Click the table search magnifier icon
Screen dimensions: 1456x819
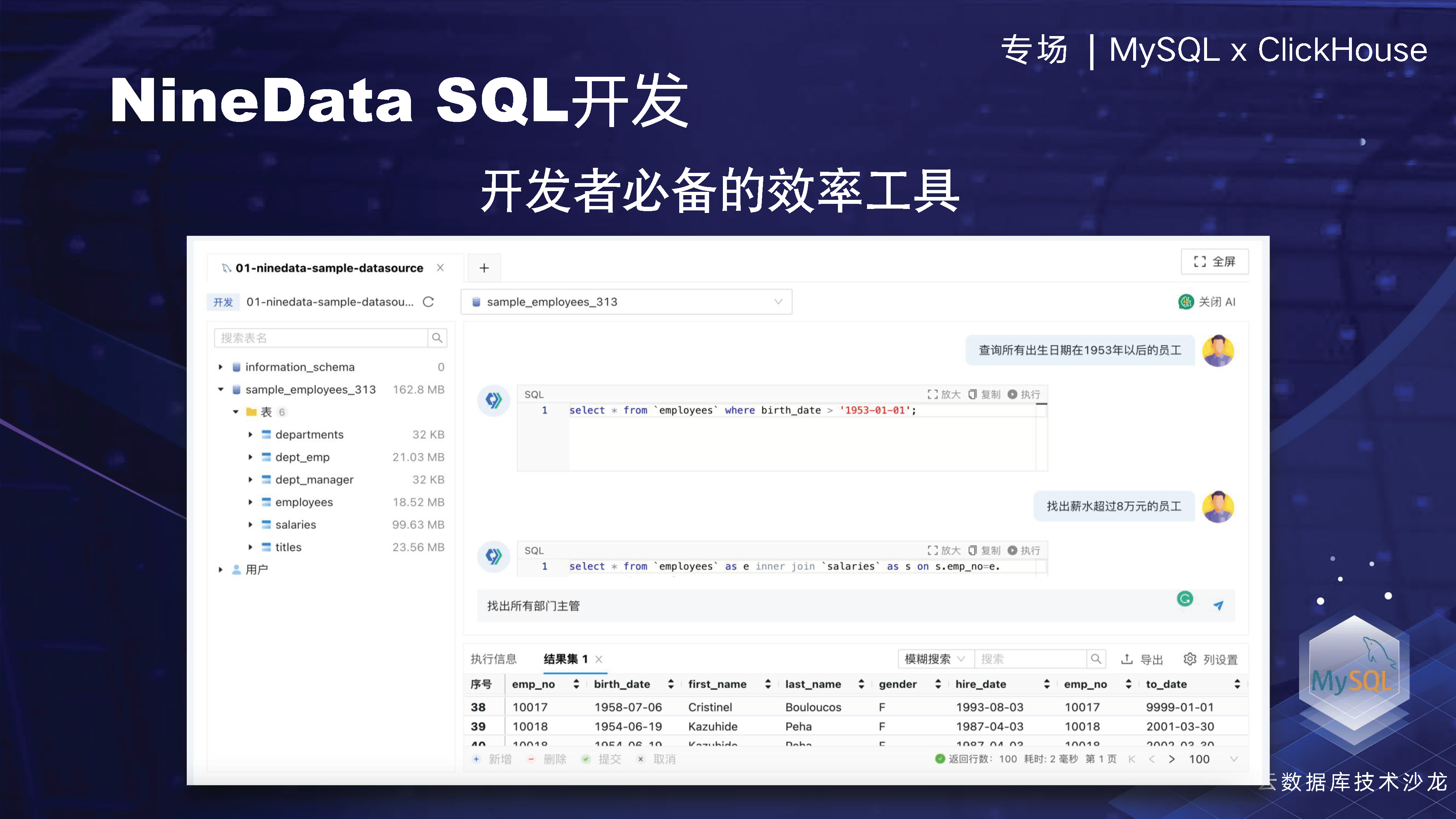pyautogui.click(x=437, y=338)
